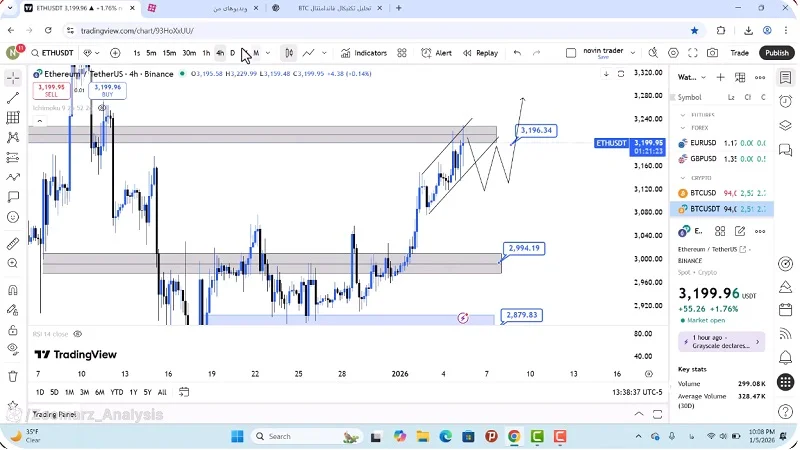This screenshot has height=450, width=800.
Task: Collapse the FOREX watchlist section
Action: (x=683, y=128)
